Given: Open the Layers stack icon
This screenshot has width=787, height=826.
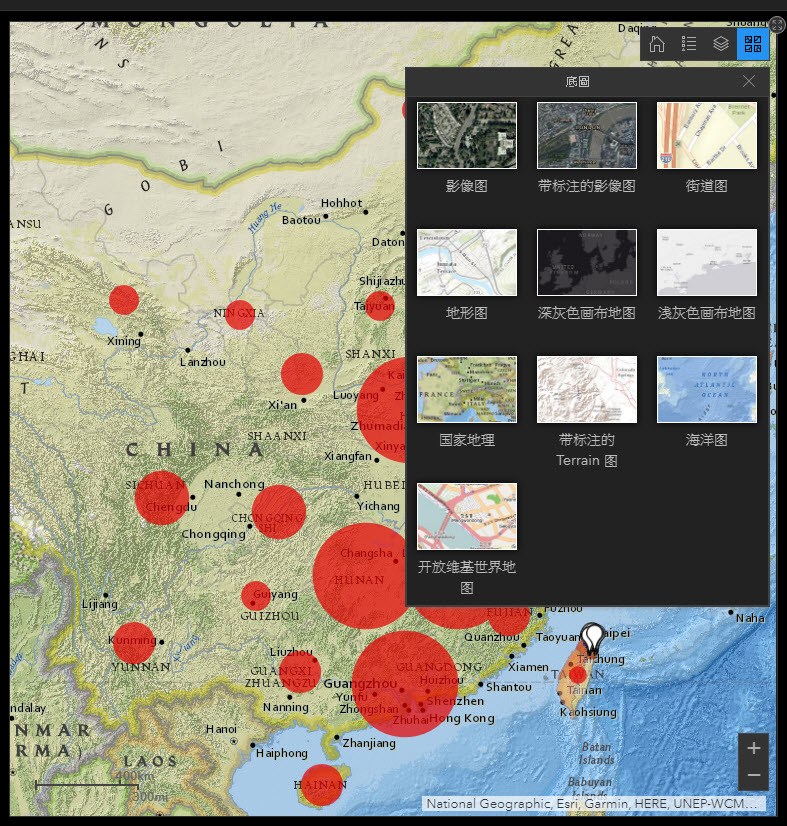Looking at the screenshot, I should tap(721, 44).
